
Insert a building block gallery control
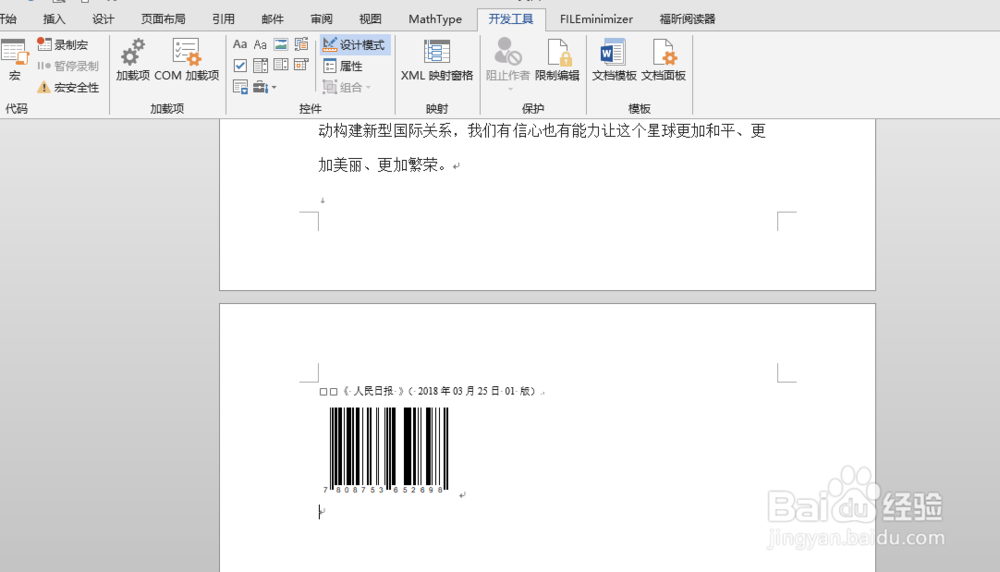pyautogui.click(x=301, y=45)
